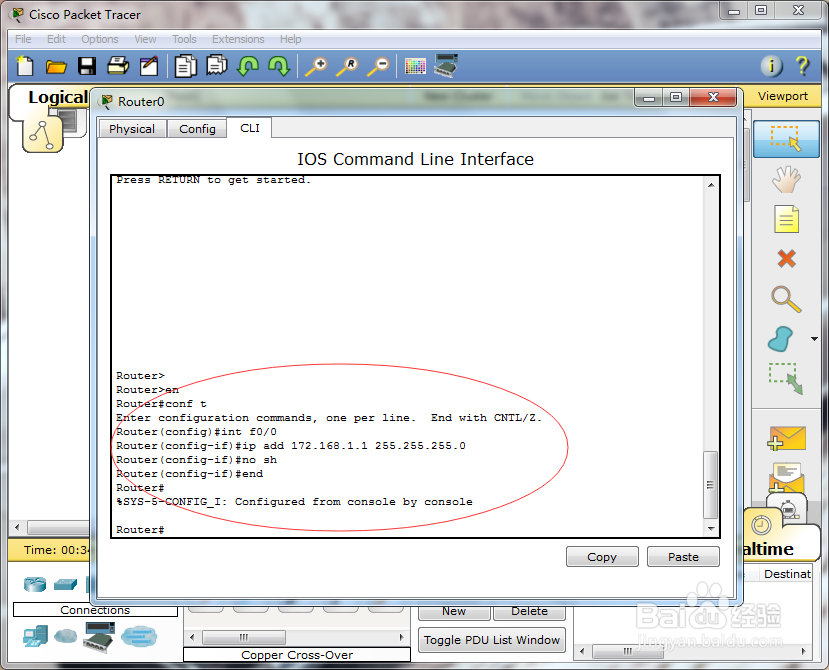The image size is (829, 670).
Task: Click the Destination column header
Action: (787, 574)
